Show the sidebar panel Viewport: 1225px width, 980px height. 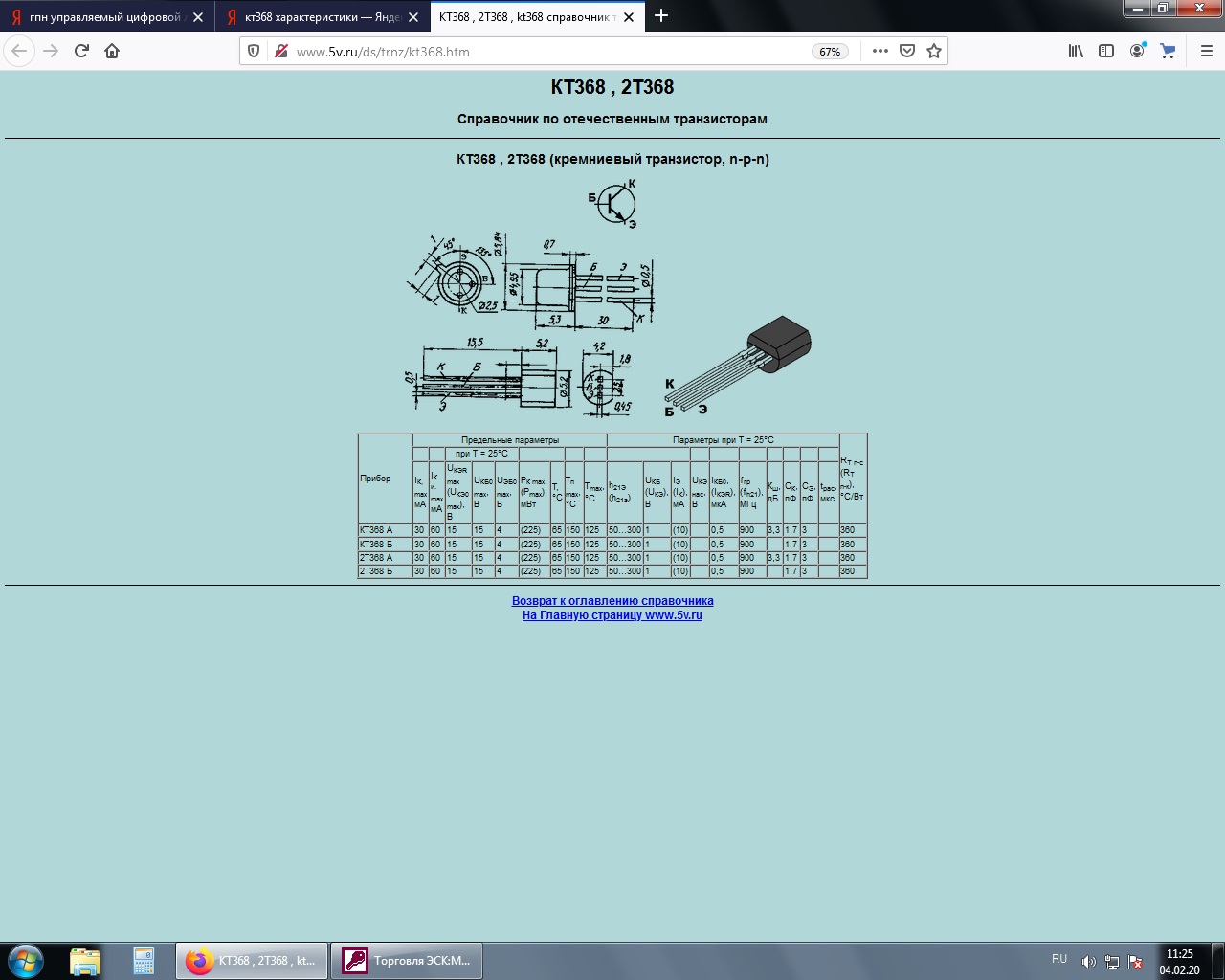click(1106, 52)
